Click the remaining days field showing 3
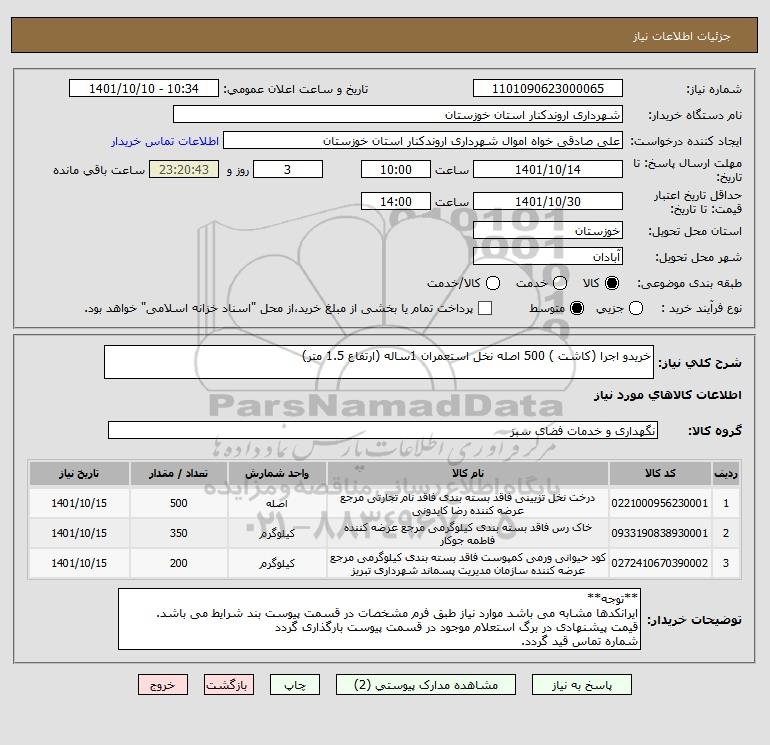 click(288, 170)
